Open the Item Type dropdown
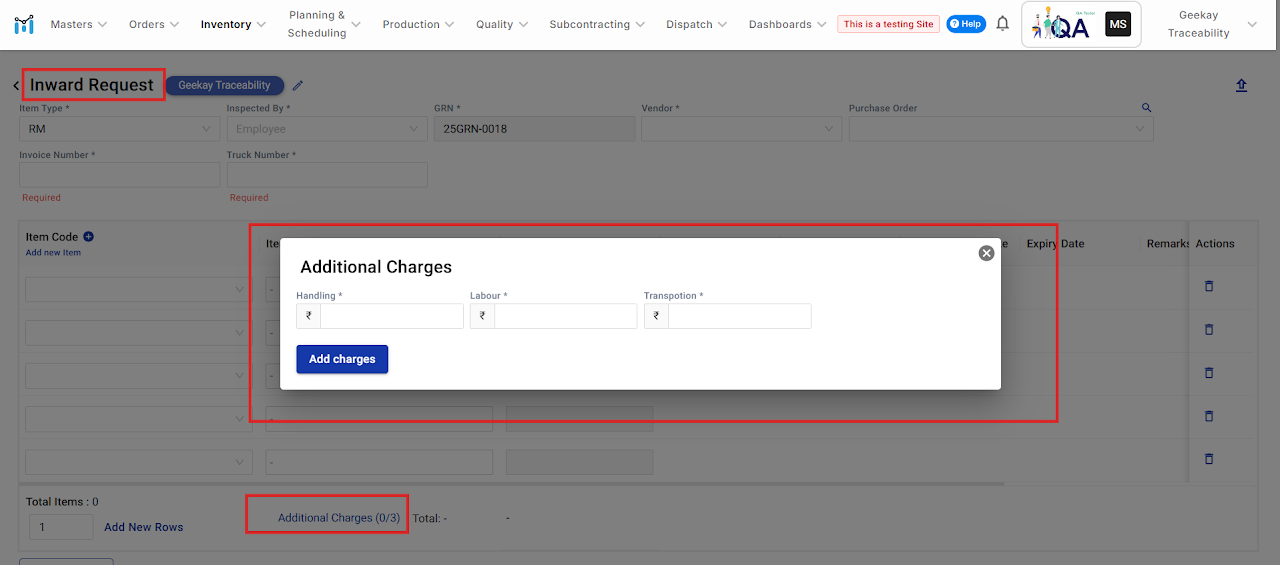 (x=119, y=129)
